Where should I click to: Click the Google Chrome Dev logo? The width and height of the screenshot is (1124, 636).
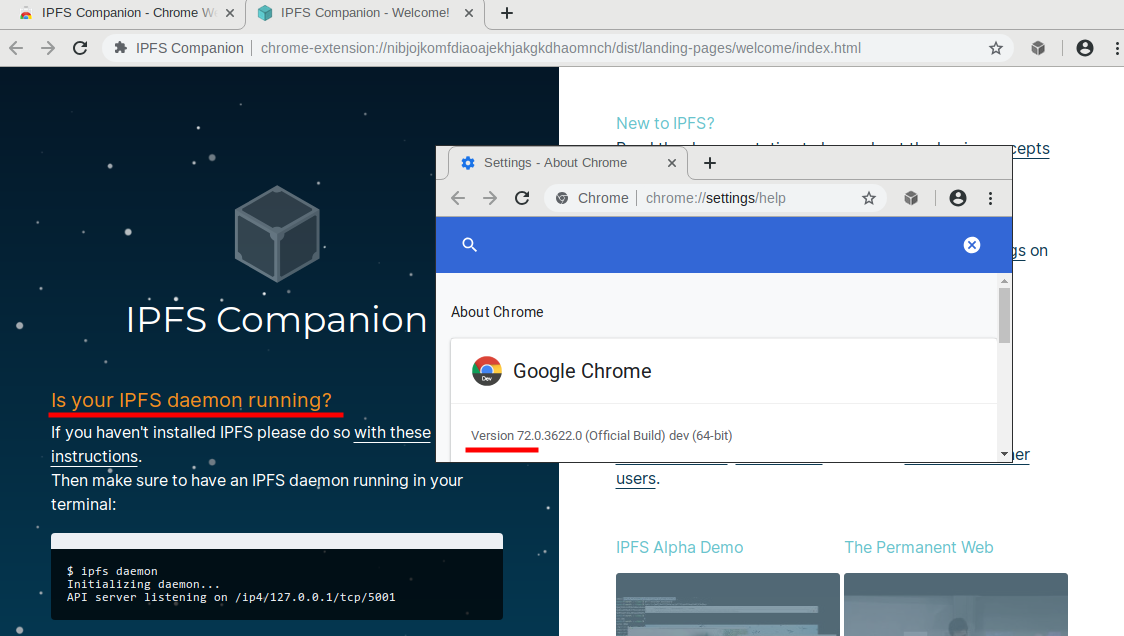click(487, 371)
